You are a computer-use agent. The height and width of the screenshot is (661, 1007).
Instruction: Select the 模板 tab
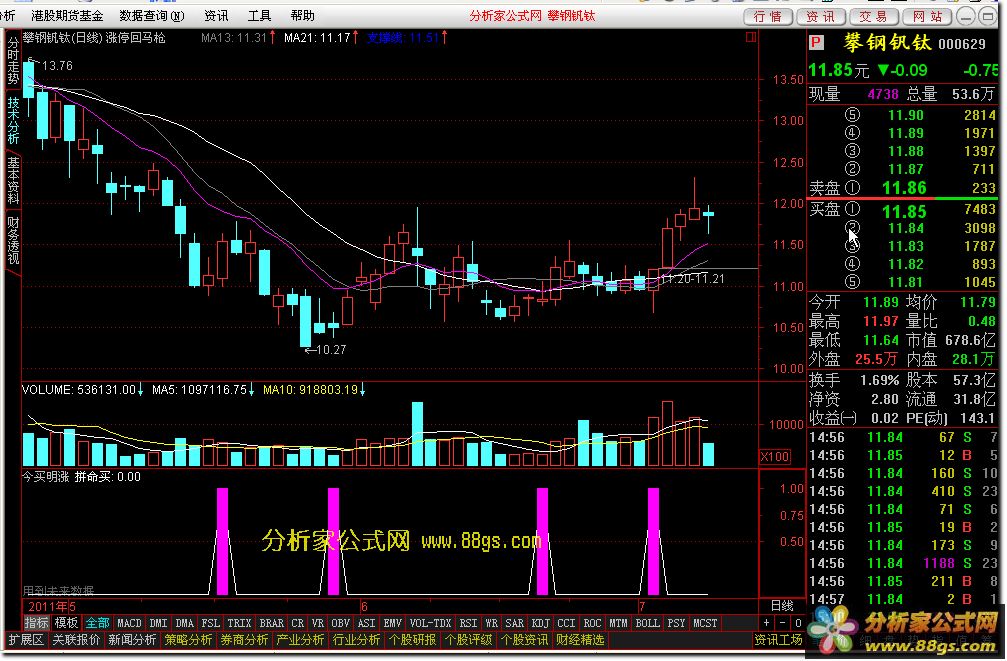point(66,622)
